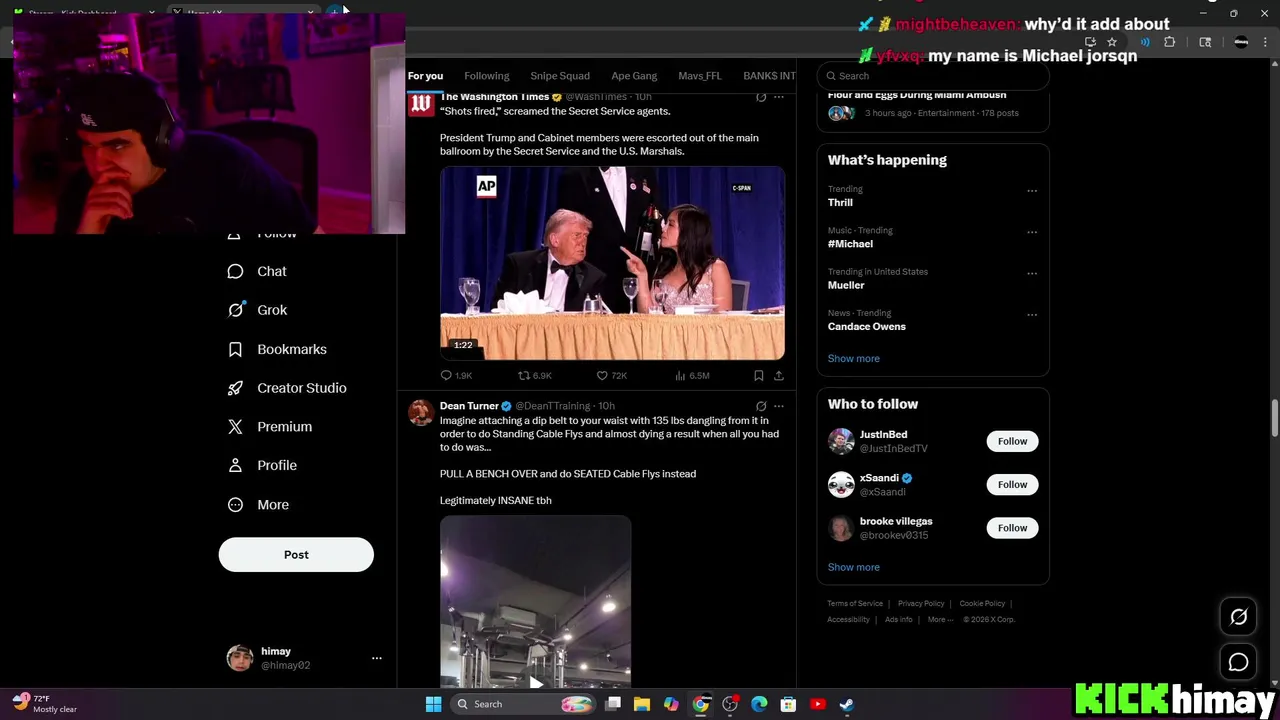The image size is (1280, 720).
Task: Open the Terms of Service link
Action: (855, 603)
